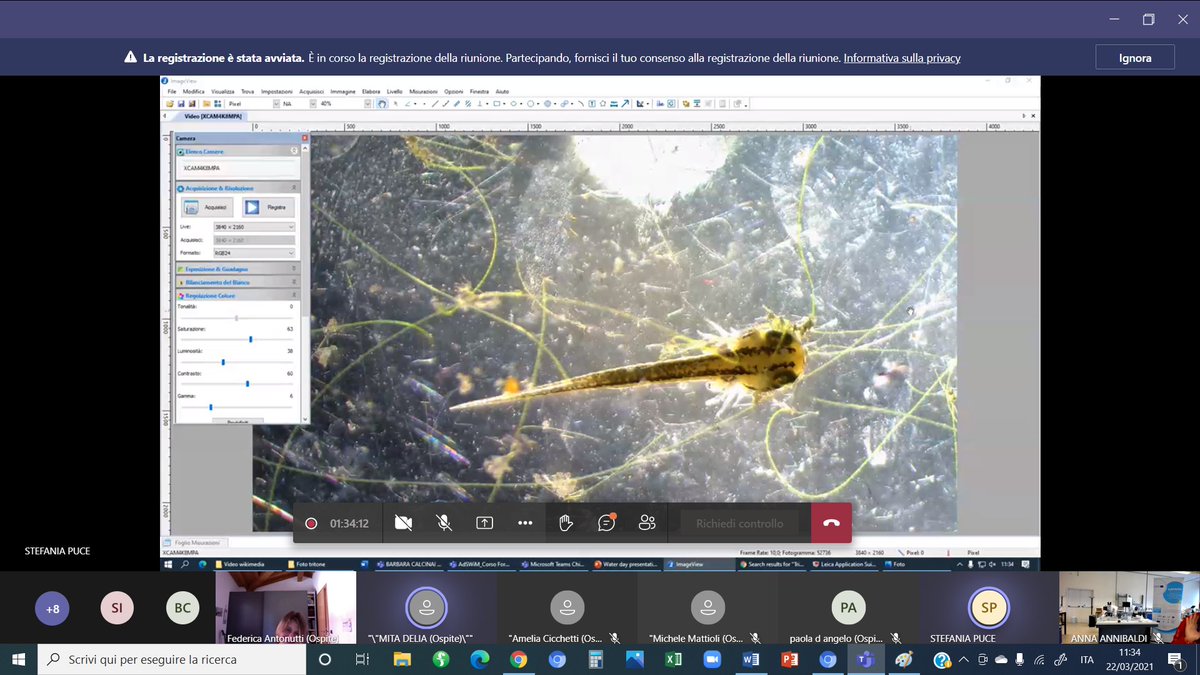Viewport: 1200px width, 675px height.
Task: Click the Richiedi controllo button
Action: (740, 523)
